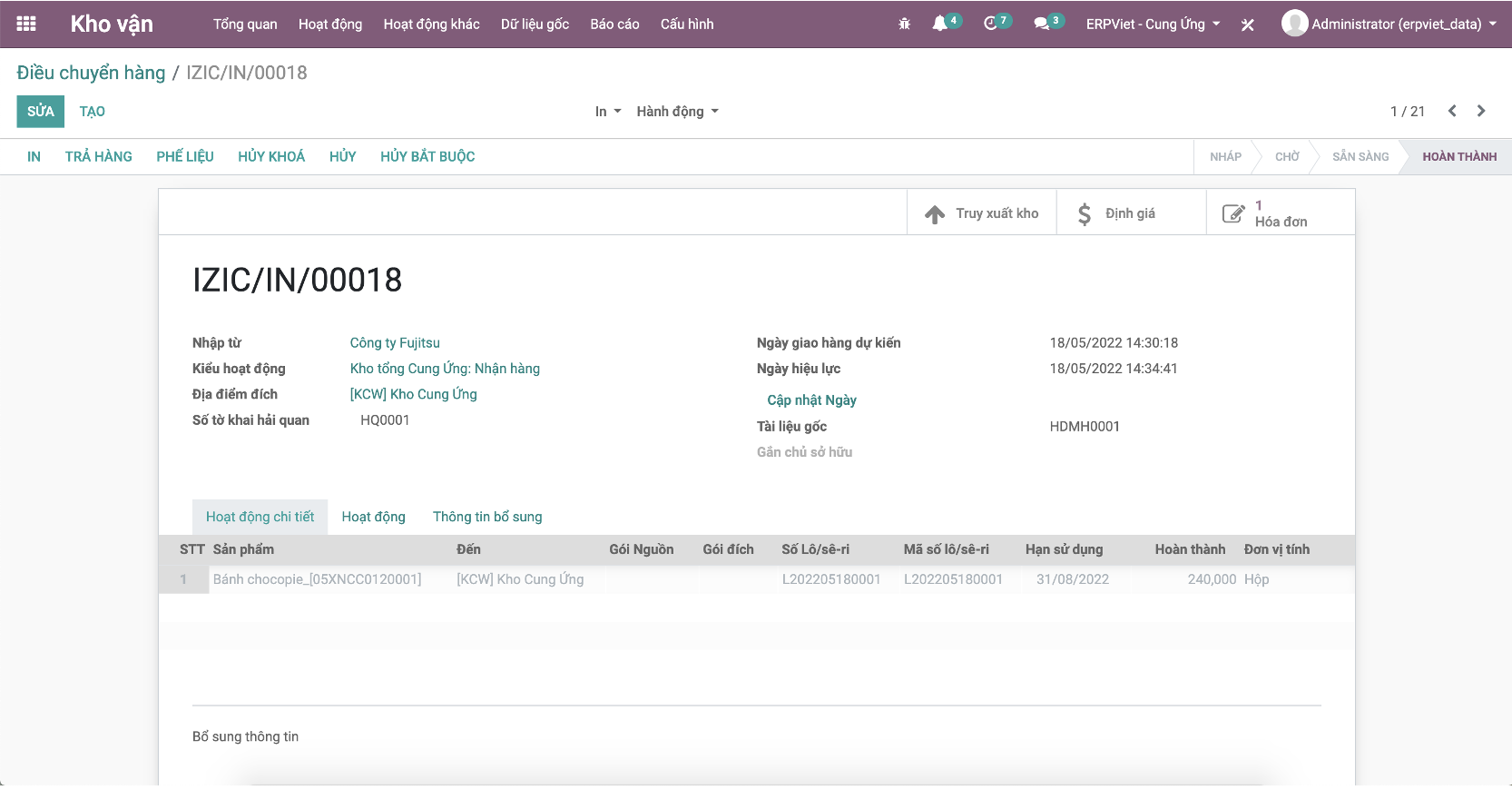1512x790 pixels.
Task: Open the ERPViet - Cung Ứng company dropdown
Action: click(1153, 25)
